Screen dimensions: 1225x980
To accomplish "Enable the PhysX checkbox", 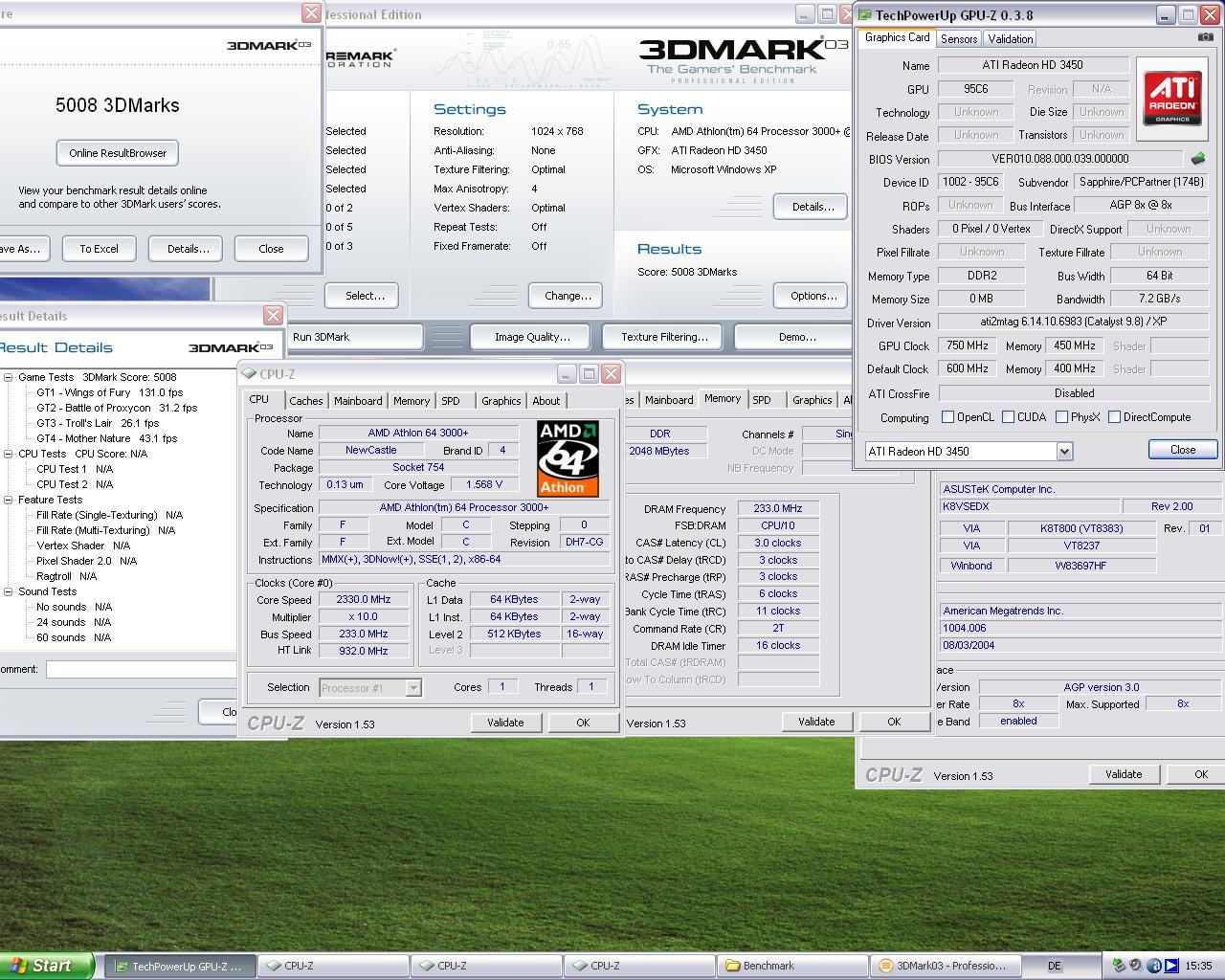I will (x=1061, y=417).
